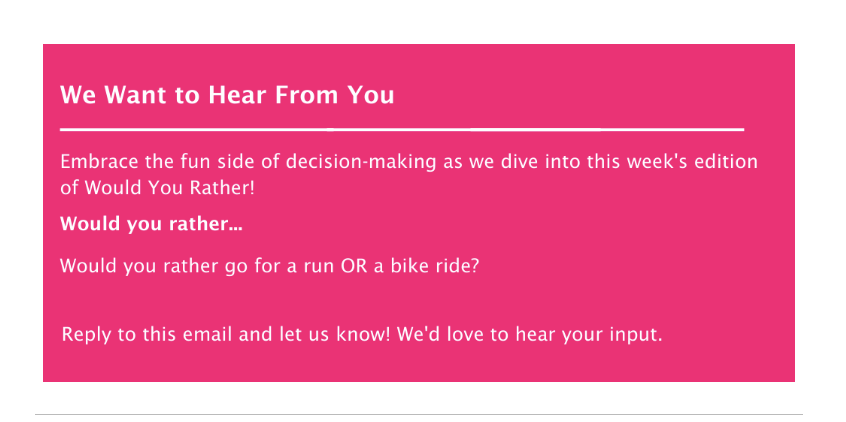Click the white divider line under the heading
This screenshot has height=422, width=846.
(402, 130)
